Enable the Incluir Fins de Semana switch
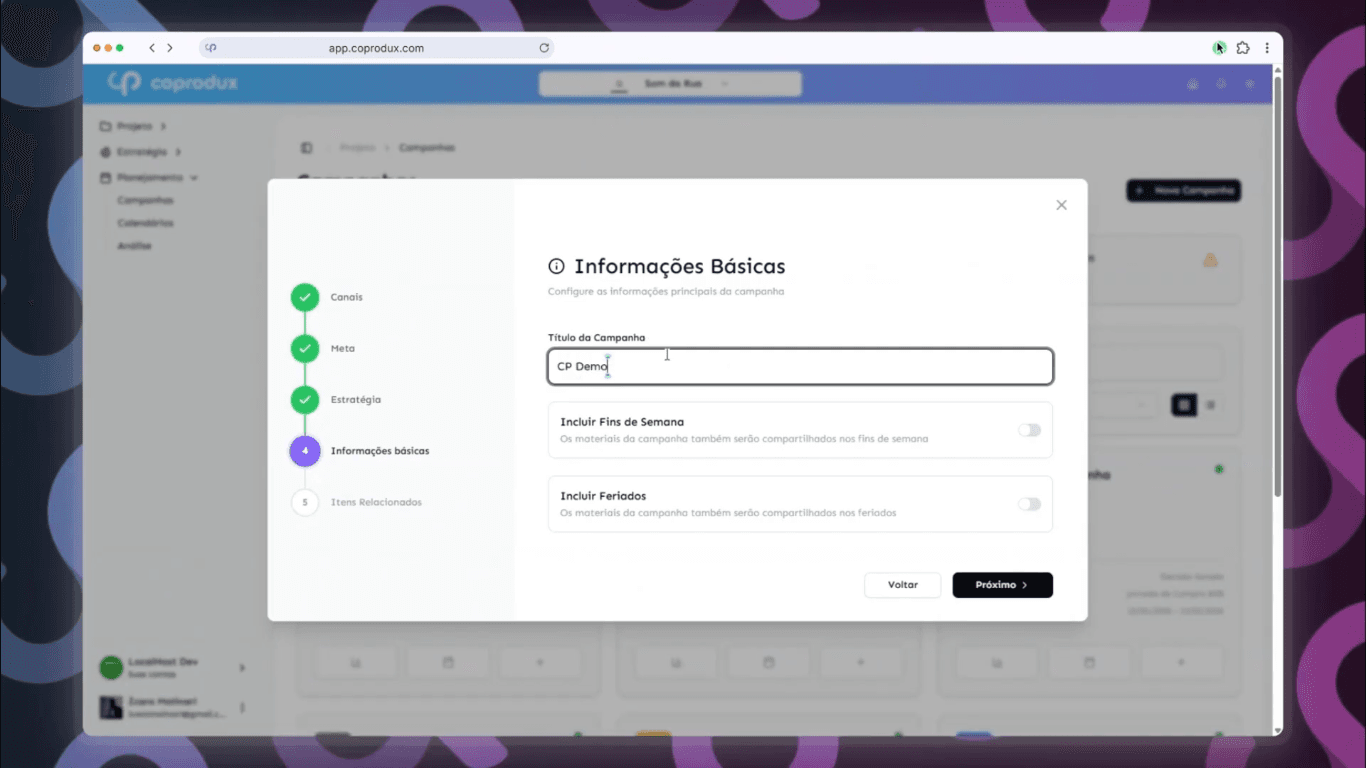This screenshot has width=1366, height=768. pos(1029,430)
